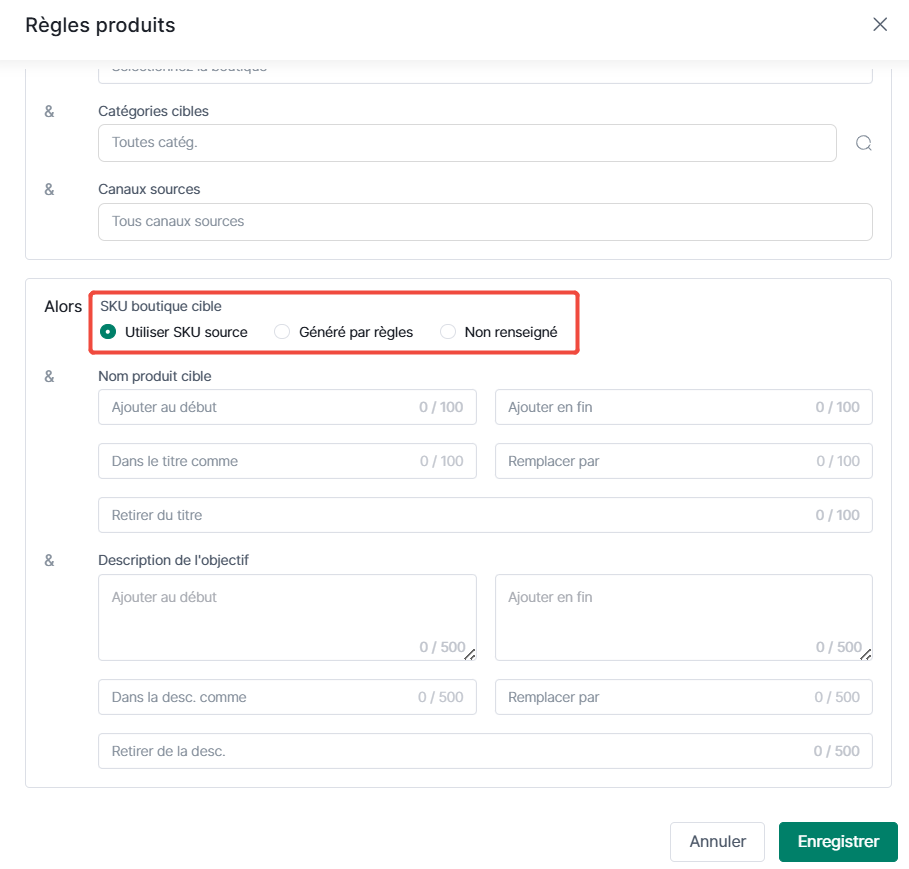Click description Ajouter en fin textarea
The height and width of the screenshot is (869, 909).
683,617
